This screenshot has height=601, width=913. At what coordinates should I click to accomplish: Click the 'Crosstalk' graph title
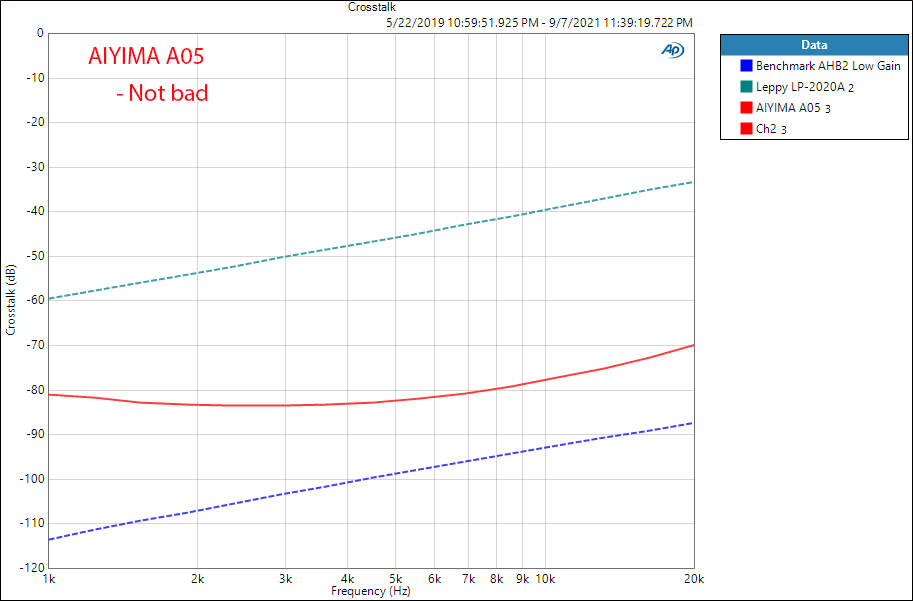pyautogui.click(x=371, y=7)
